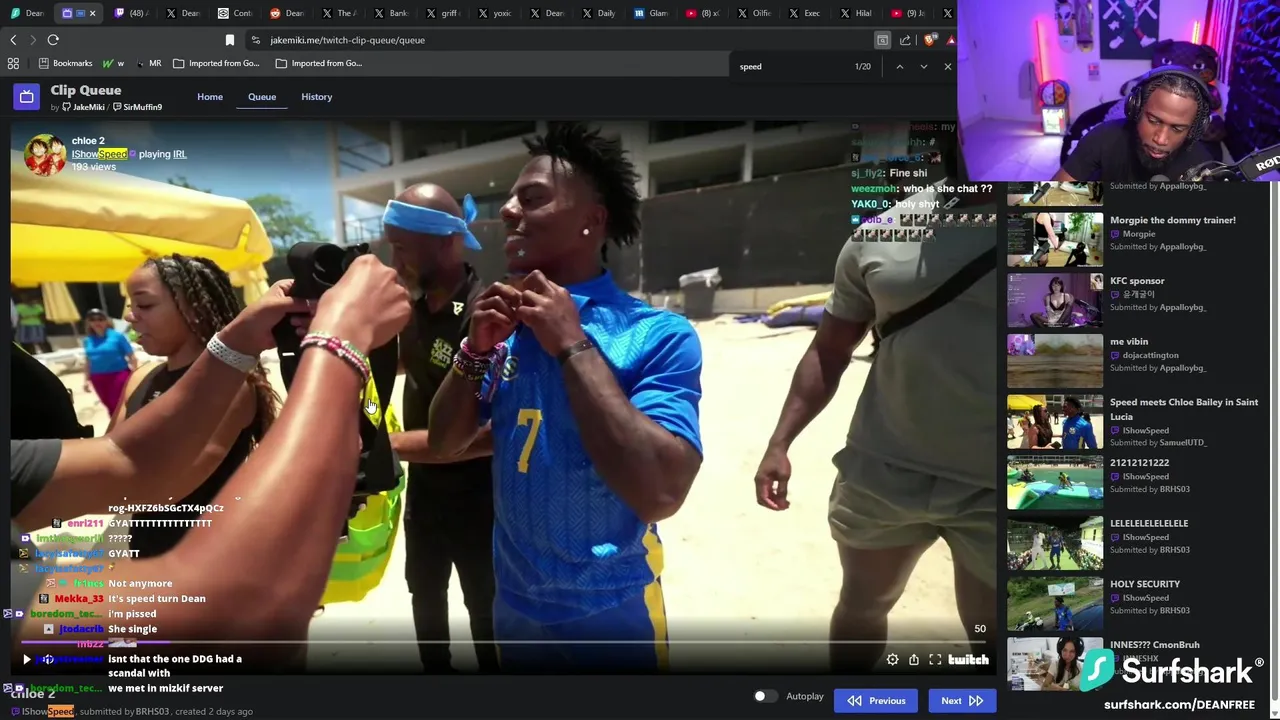
Task: Select the Queue tab
Action: point(262,97)
